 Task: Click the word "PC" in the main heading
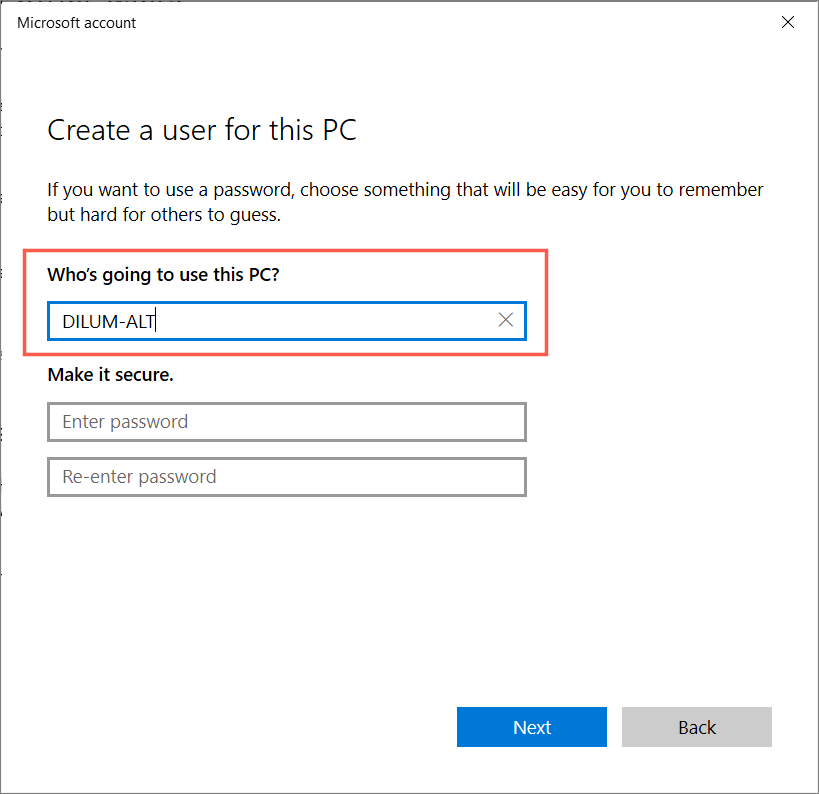(336, 130)
